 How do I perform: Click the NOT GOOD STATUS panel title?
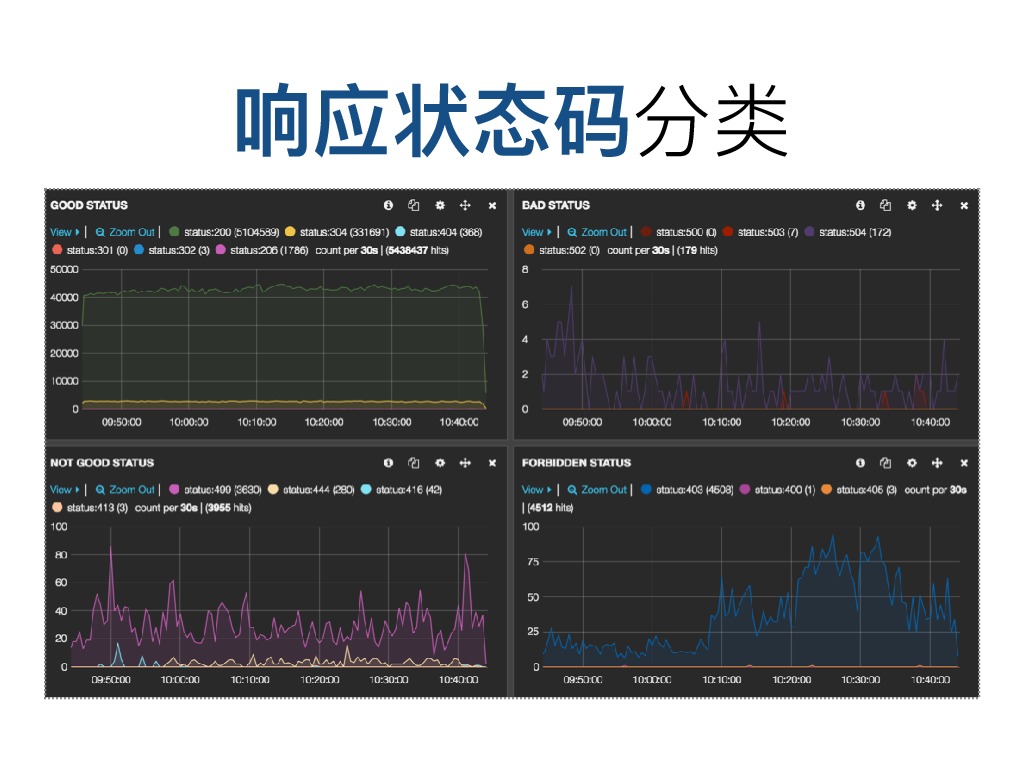pyautogui.click(x=102, y=462)
